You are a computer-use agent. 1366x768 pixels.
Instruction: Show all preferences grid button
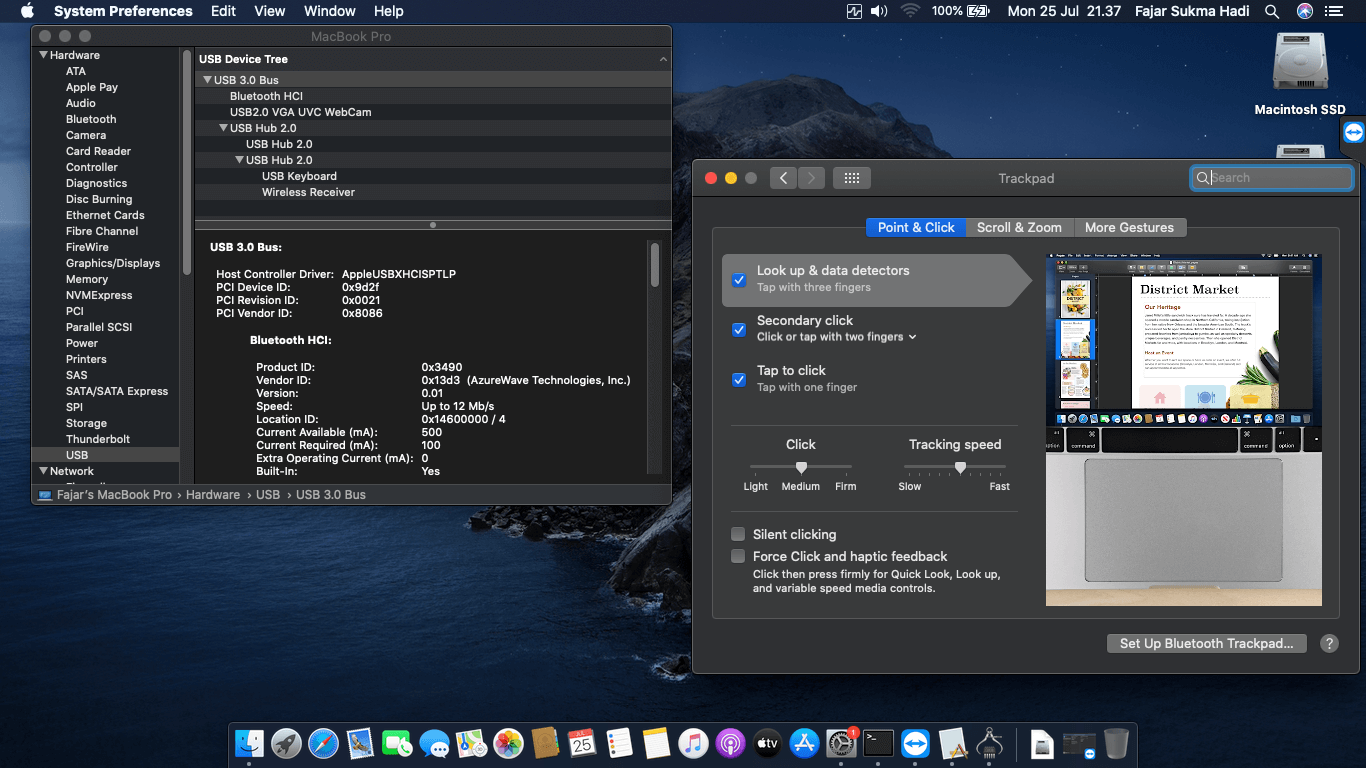coord(852,178)
